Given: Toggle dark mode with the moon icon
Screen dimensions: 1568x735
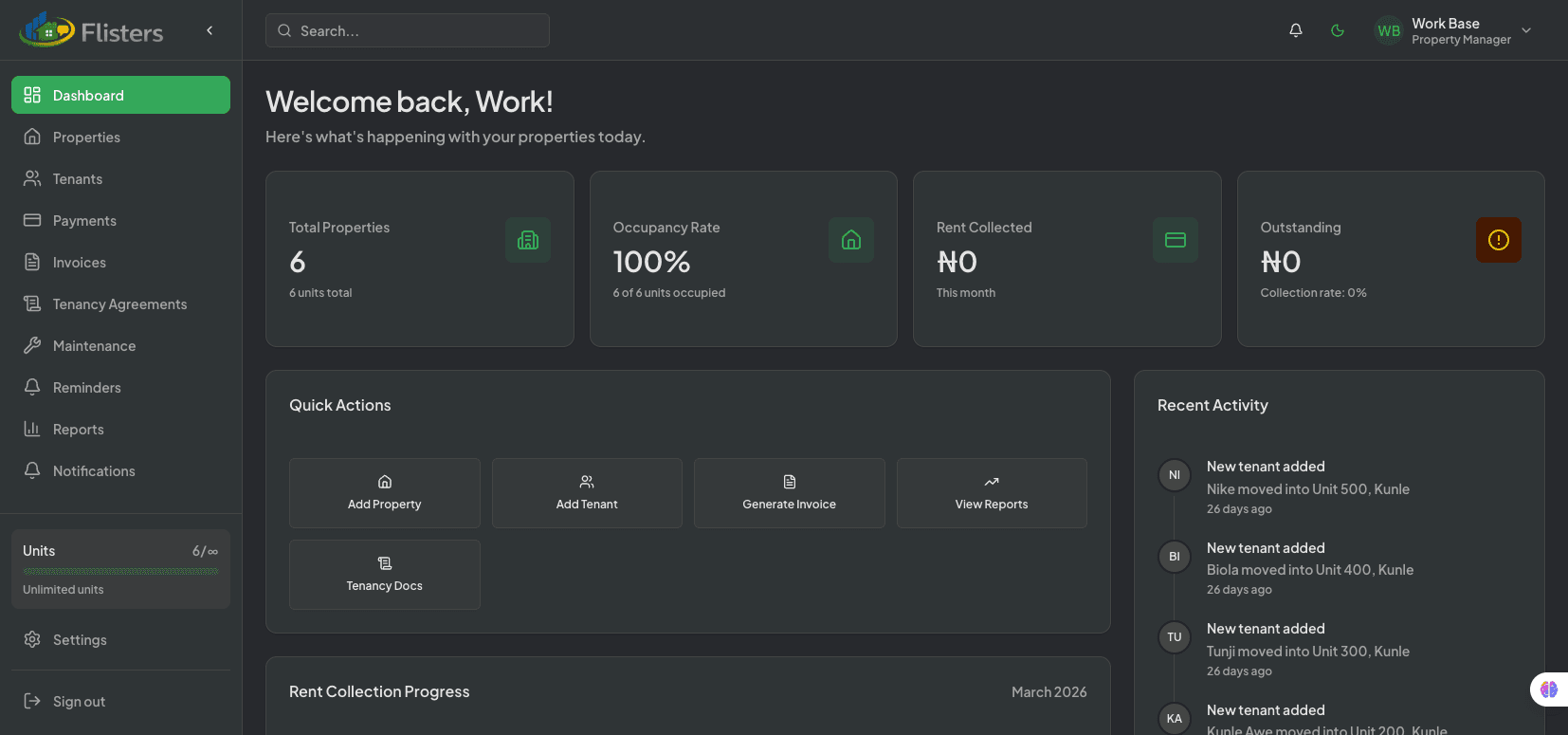Looking at the screenshot, I should (1338, 30).
